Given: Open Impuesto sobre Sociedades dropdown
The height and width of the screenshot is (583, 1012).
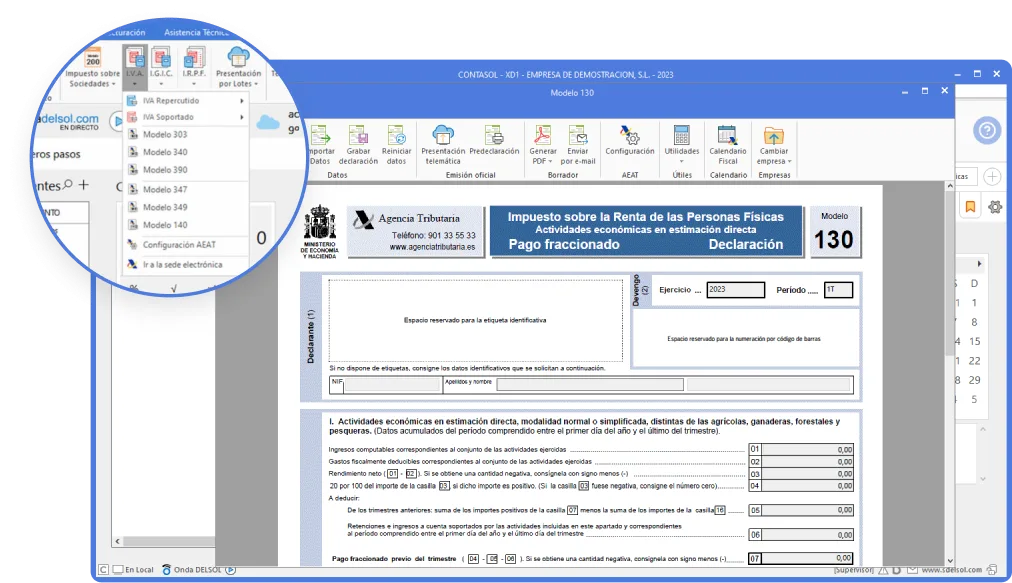Looking at the screenshot, I should 92,79.
